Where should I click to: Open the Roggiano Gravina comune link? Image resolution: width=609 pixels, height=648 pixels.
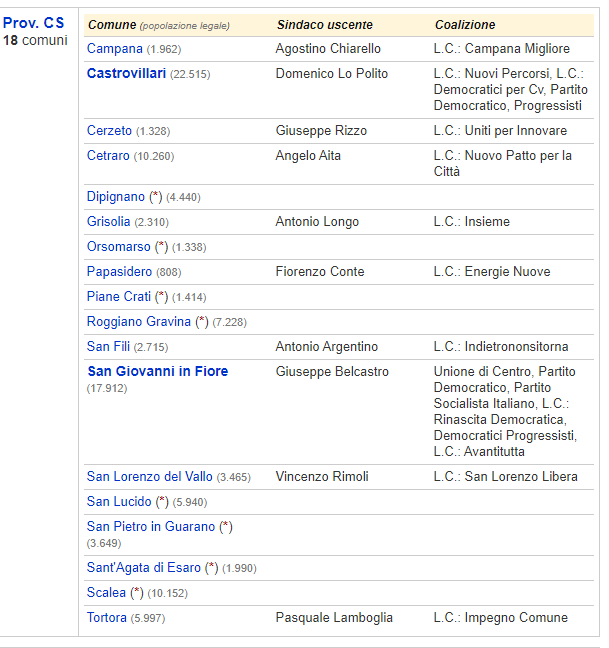point(139,322)
